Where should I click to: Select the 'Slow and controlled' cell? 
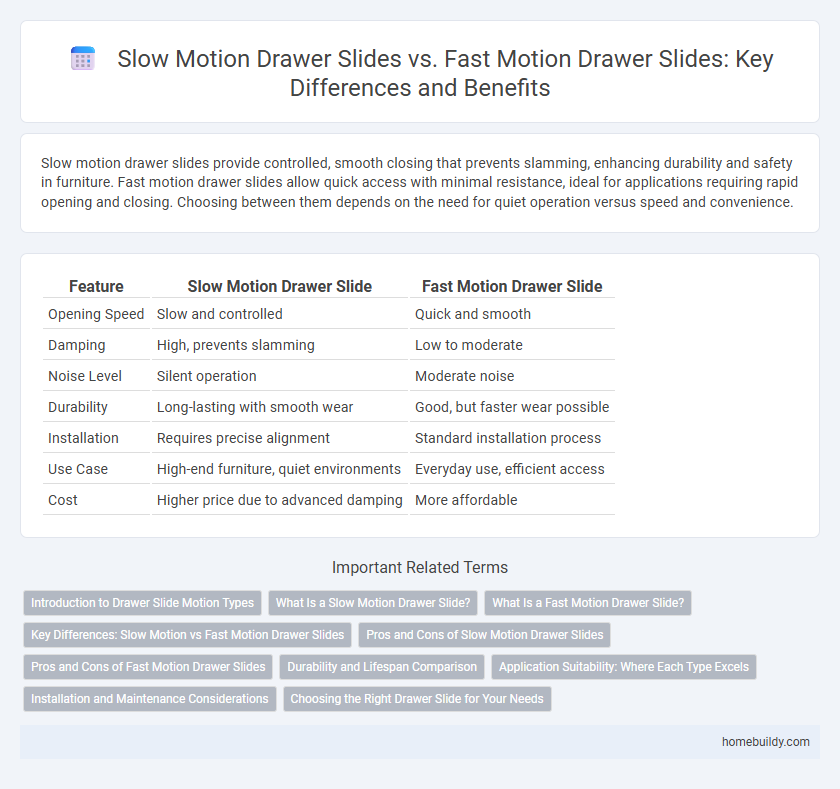tap(280, 314)
